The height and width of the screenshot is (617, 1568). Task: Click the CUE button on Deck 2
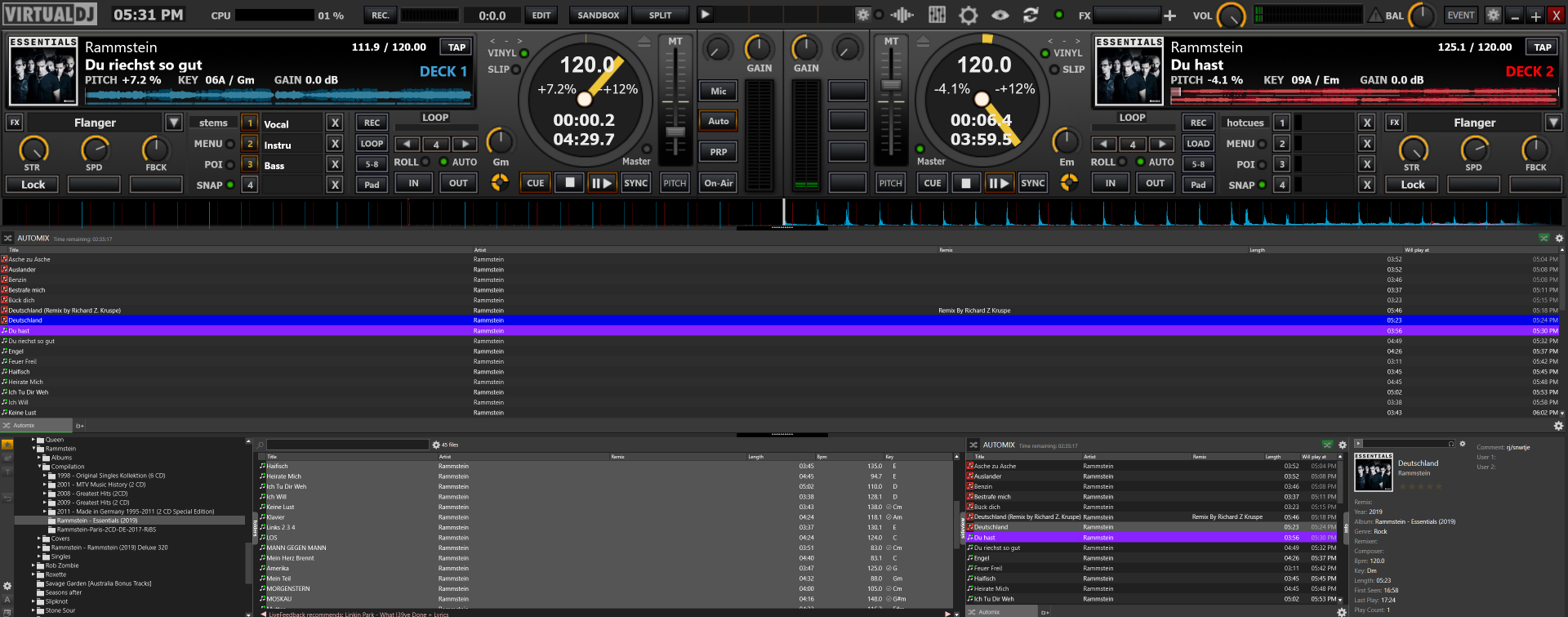[x=933, y=183]
